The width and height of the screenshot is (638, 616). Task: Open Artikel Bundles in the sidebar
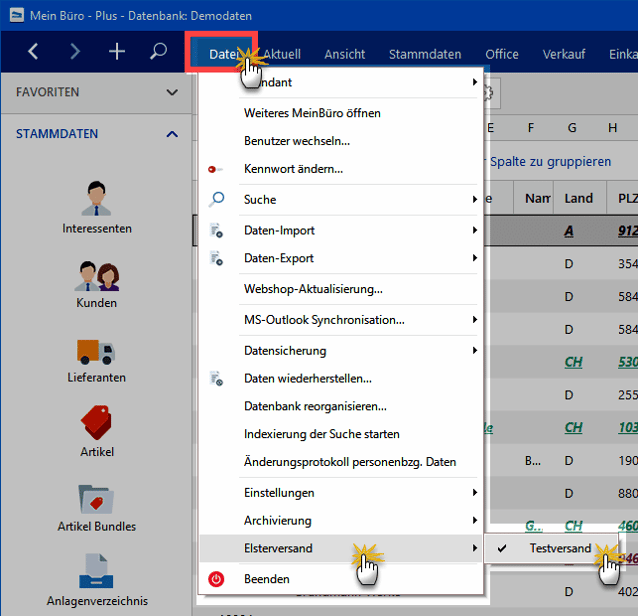pos(97,505)
